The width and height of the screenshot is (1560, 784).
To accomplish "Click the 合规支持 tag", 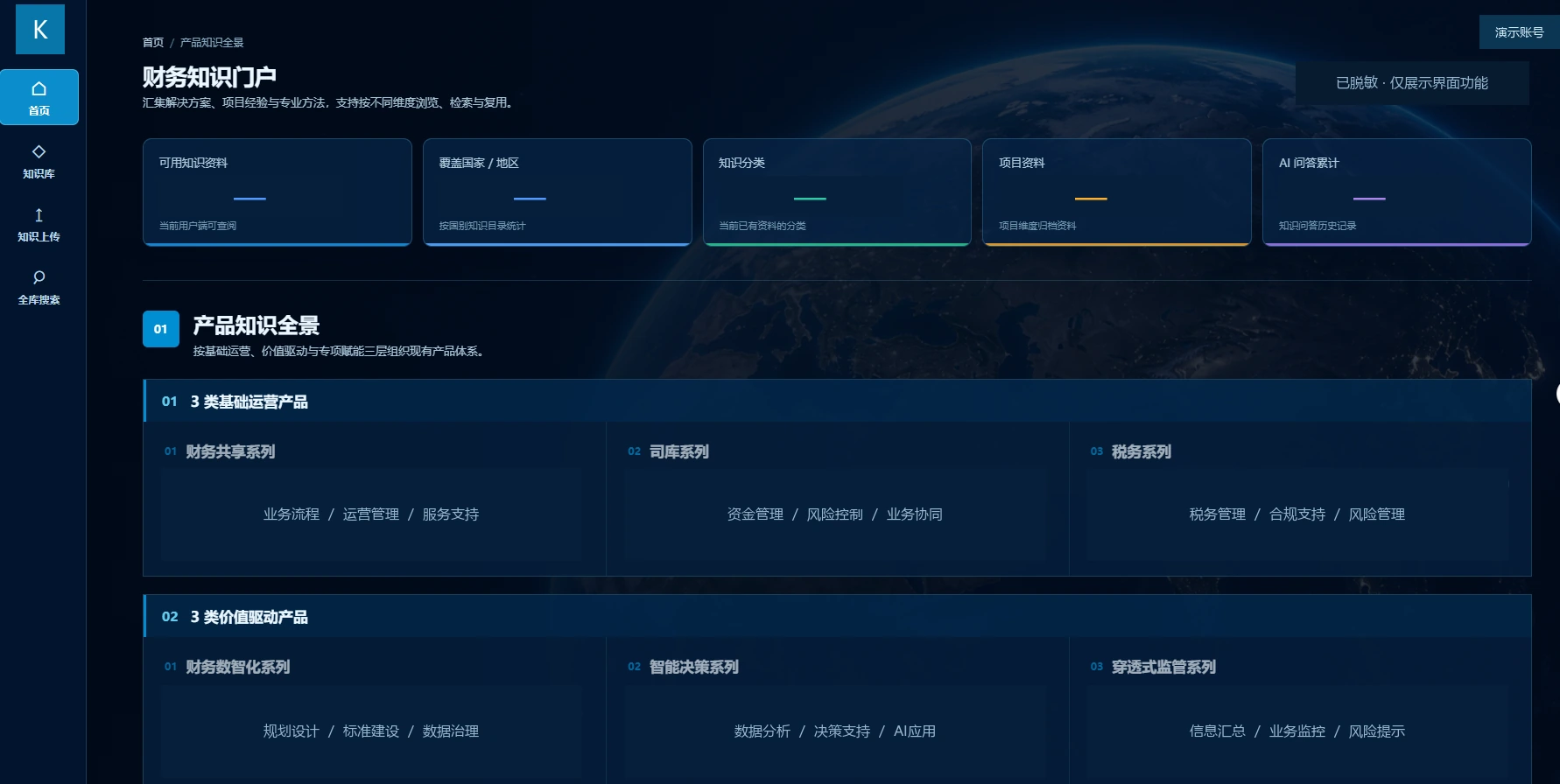I will [1297, 514].
